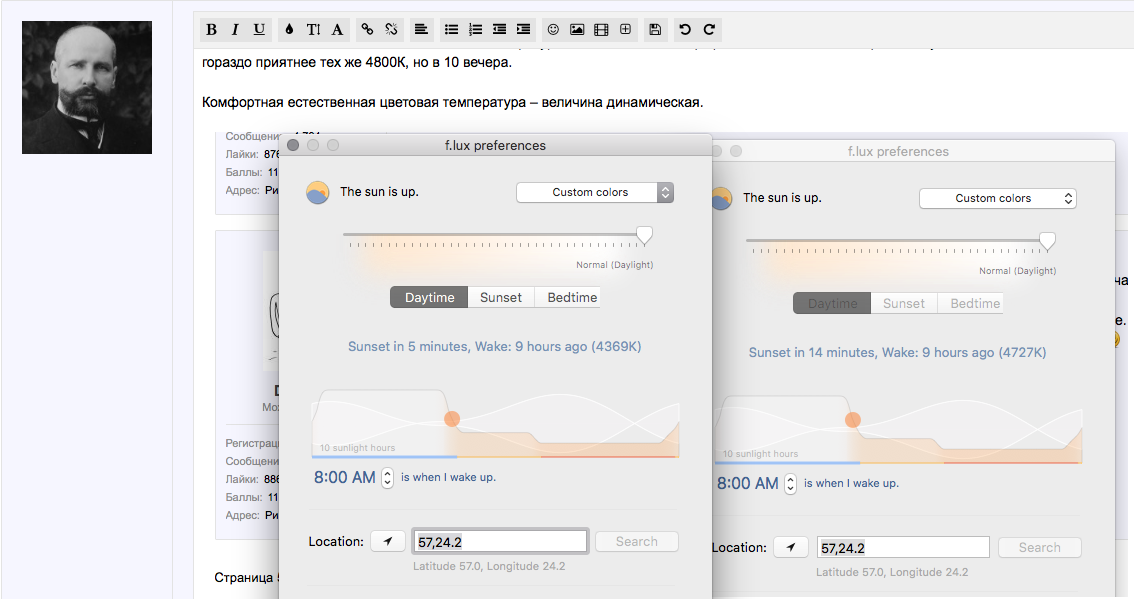Toggle underline formatting in the toolbar
Viewport: 1134px width, 599px height.
click(259, 30)
